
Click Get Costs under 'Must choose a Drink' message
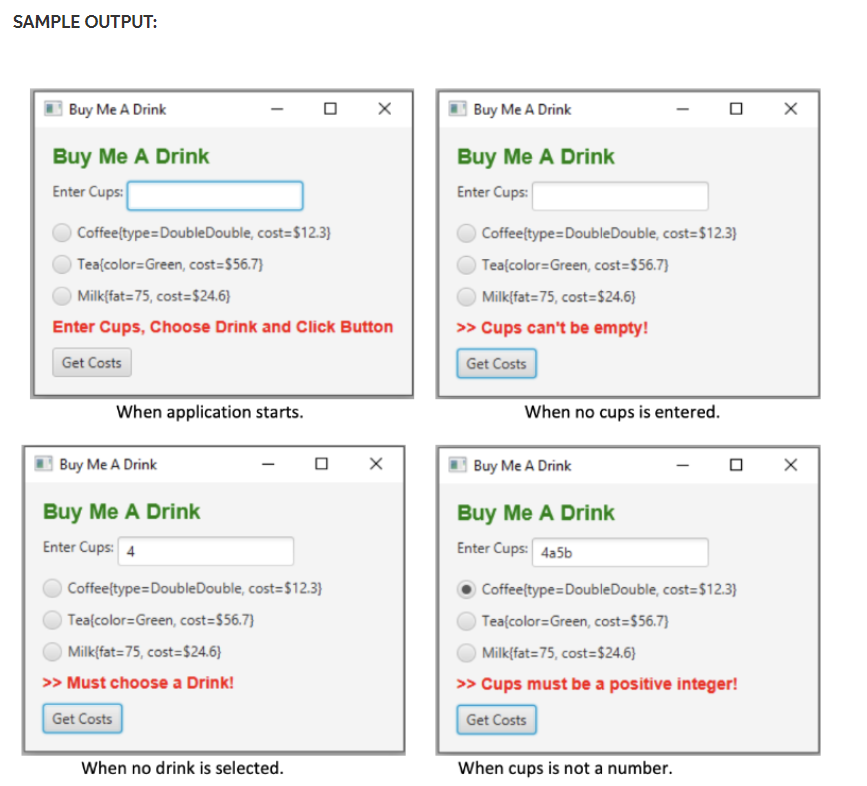pyautogui.click(x=82, y=719)
